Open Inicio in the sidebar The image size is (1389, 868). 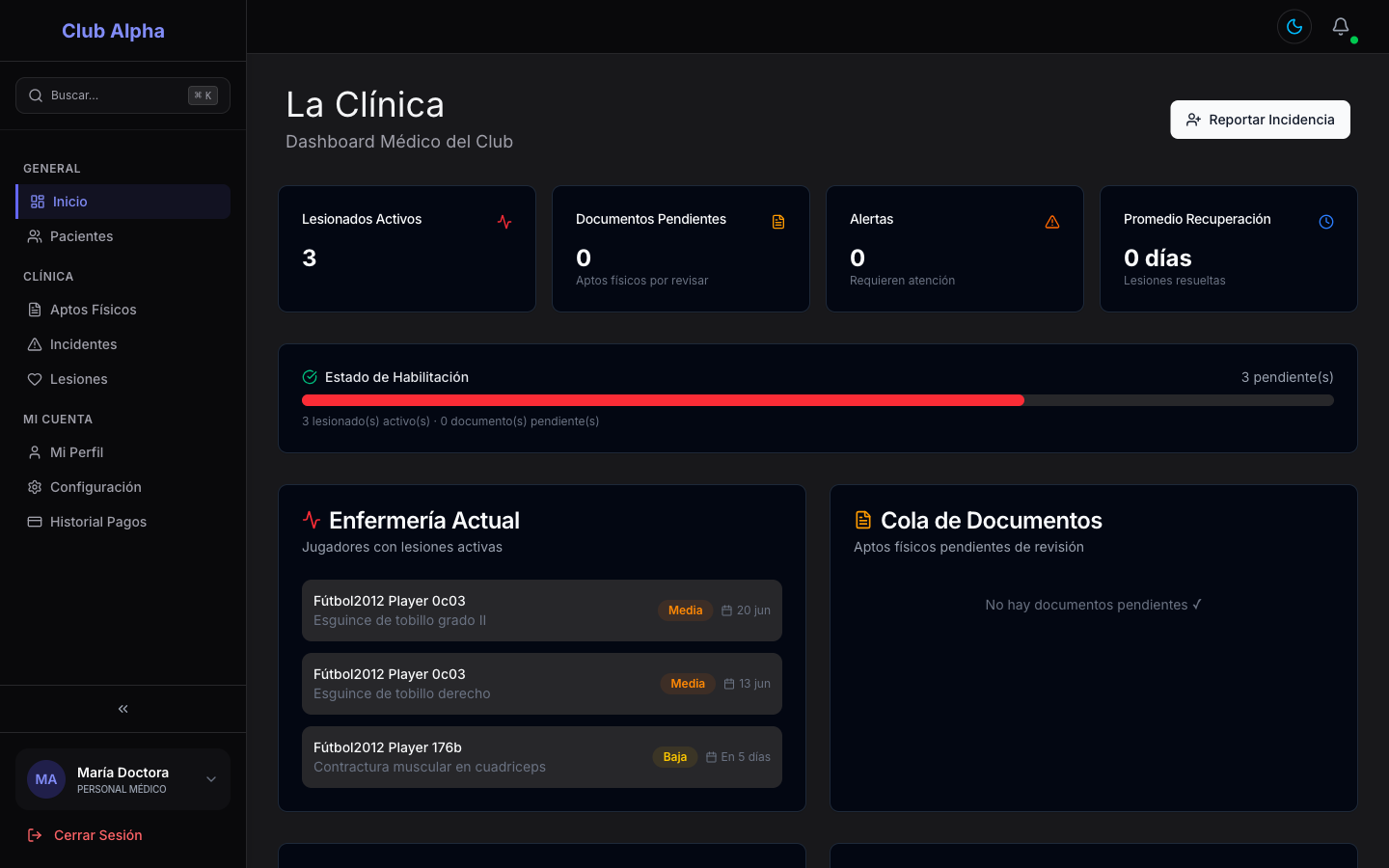point(123,202)
